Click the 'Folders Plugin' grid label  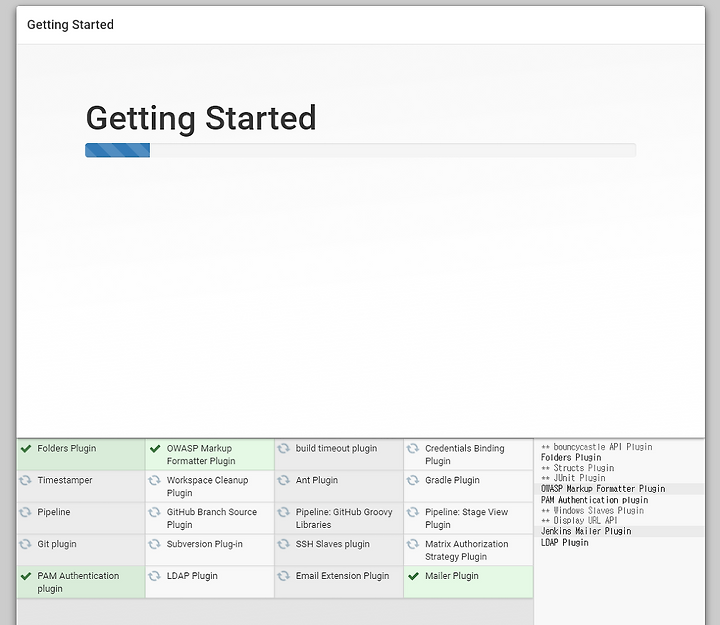67,449
